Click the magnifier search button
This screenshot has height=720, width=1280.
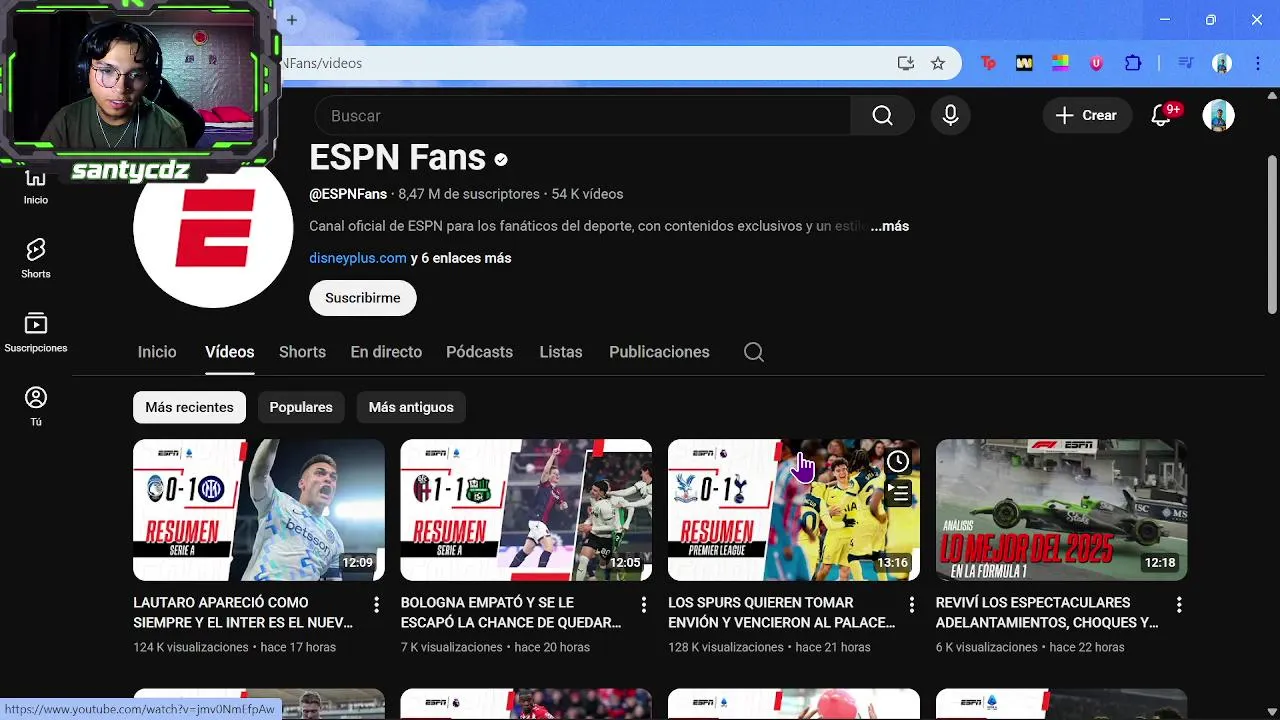[x=882, y=116]
